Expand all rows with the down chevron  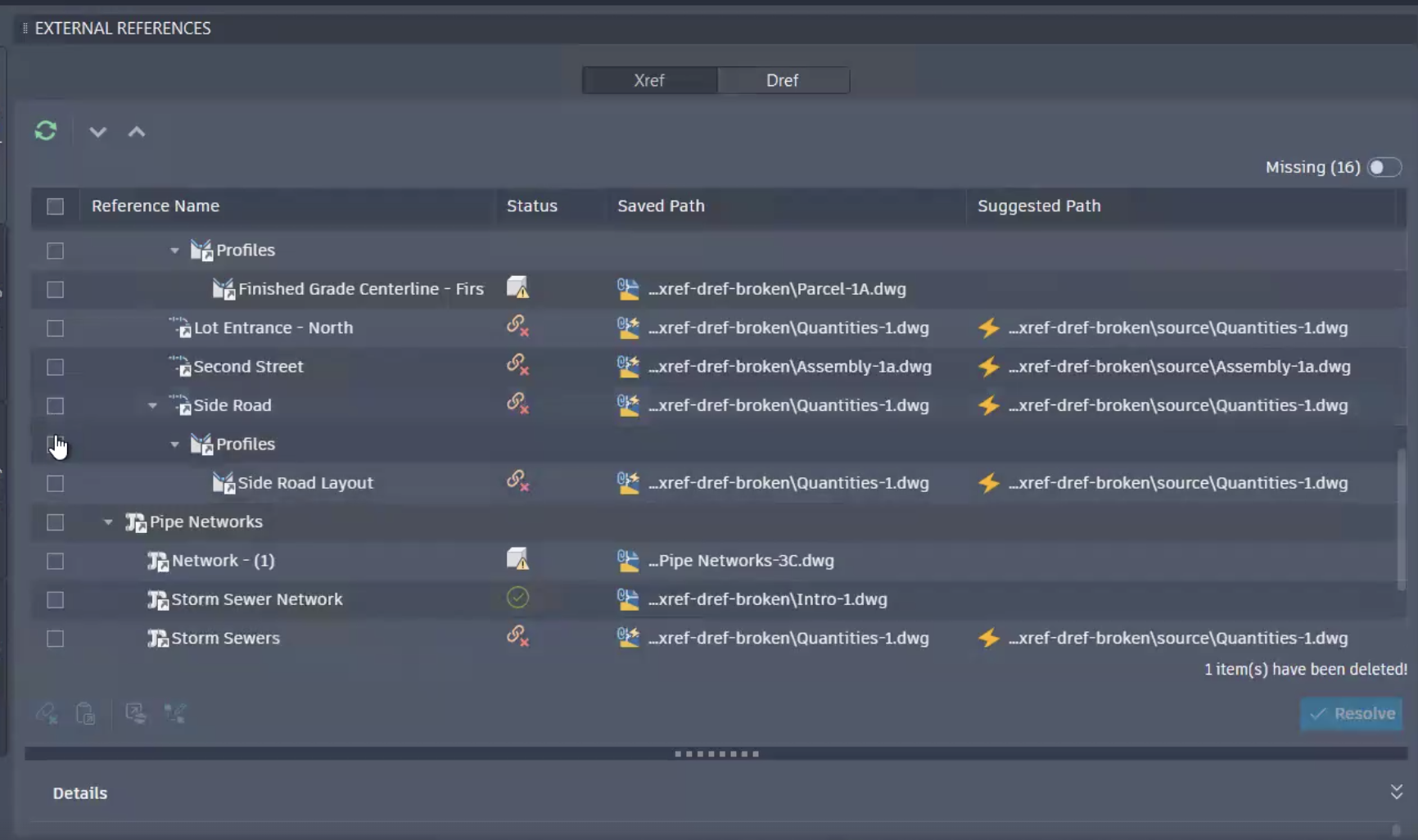click(97, 132)
